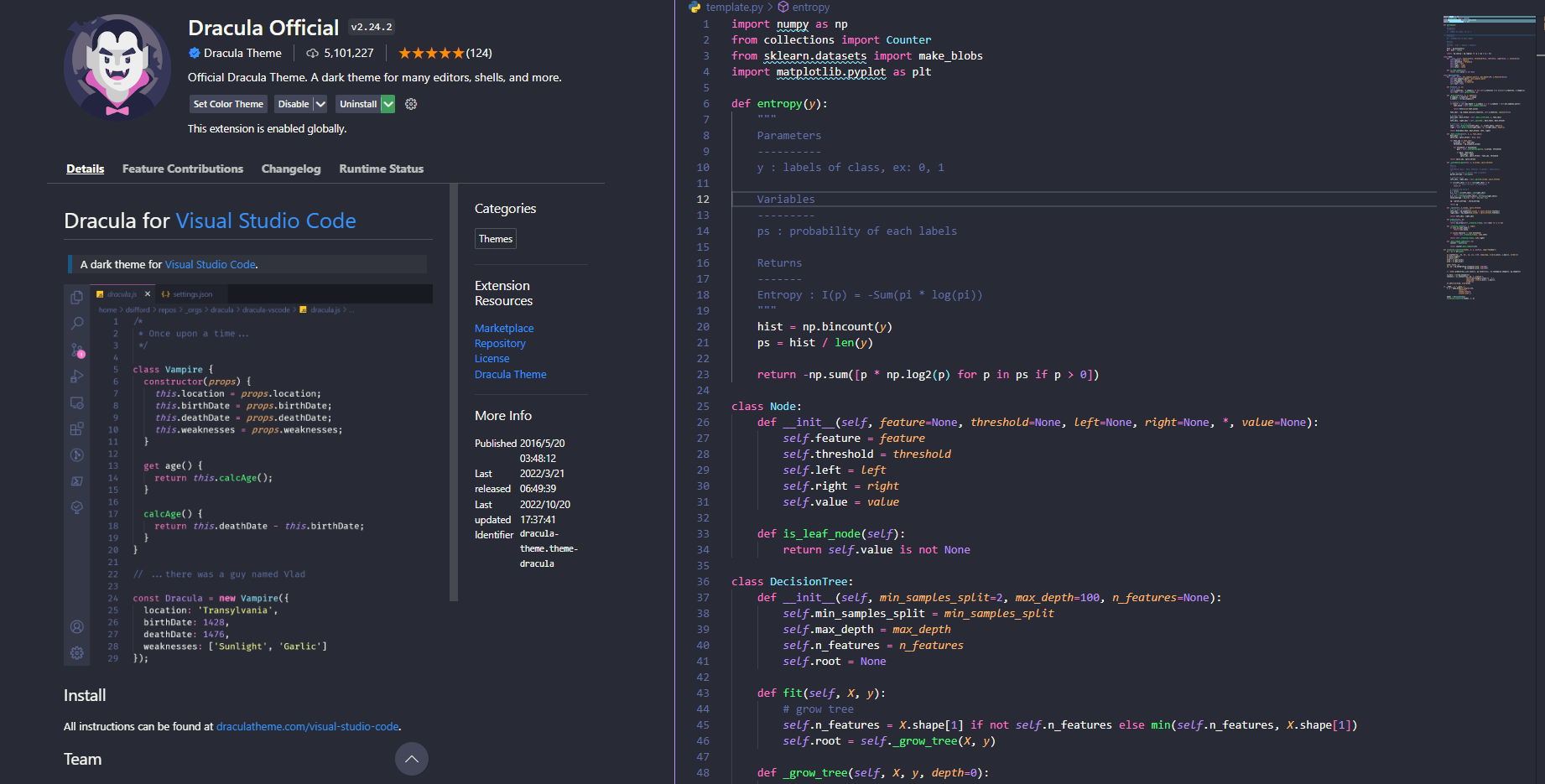Click the 'def fit(self, X, y):' line
1545x784 pixels.
pos(821,693)
